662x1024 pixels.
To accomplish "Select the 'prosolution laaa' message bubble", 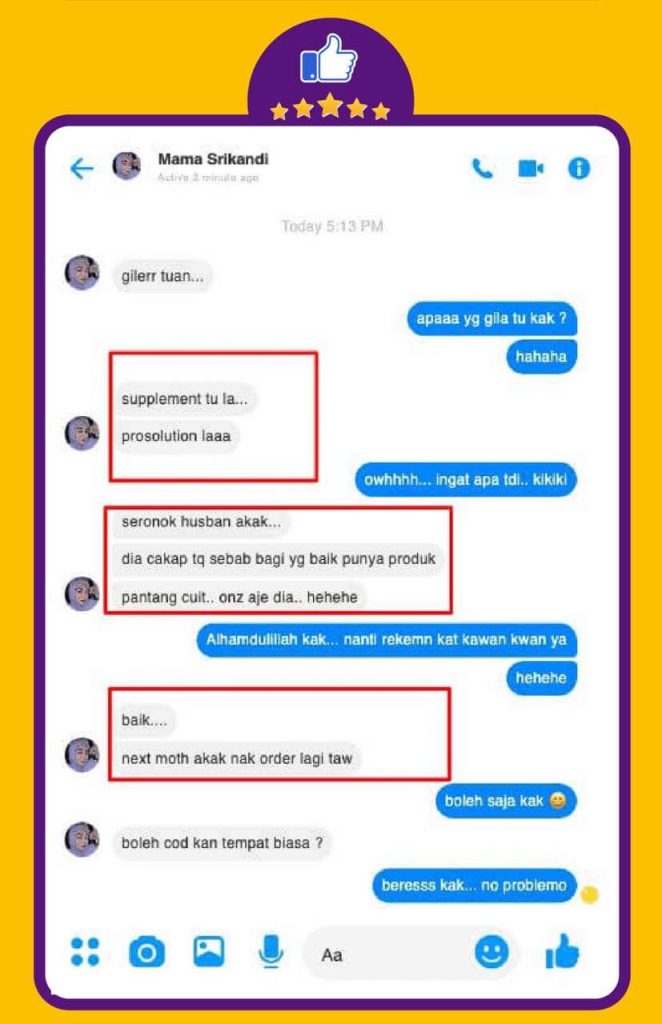I will (x=176, y=436).
